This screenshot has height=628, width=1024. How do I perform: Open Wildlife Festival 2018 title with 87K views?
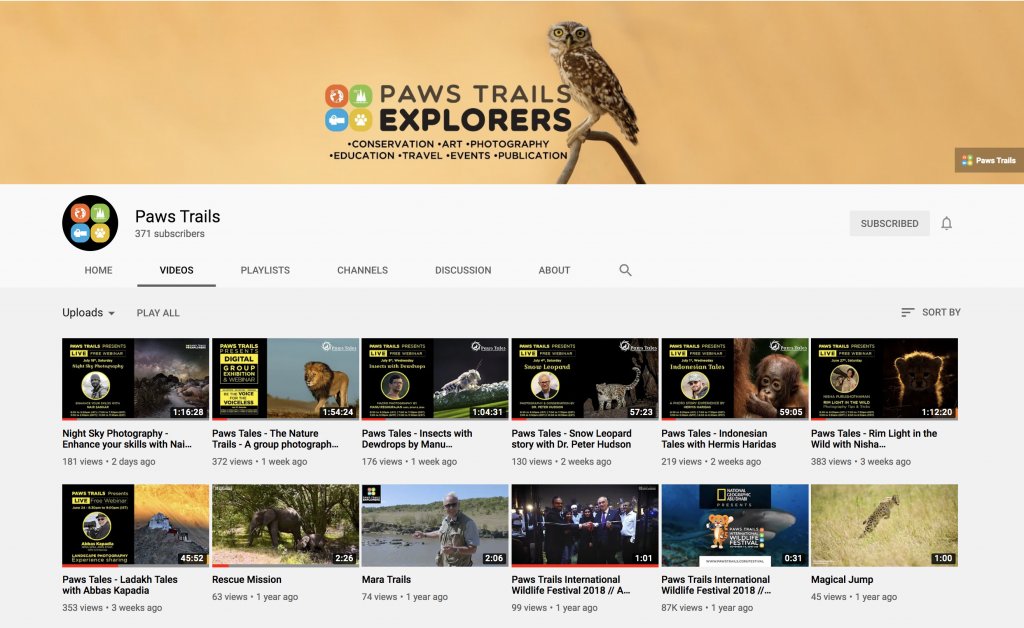pyautogui.click(x=716, y=585)
